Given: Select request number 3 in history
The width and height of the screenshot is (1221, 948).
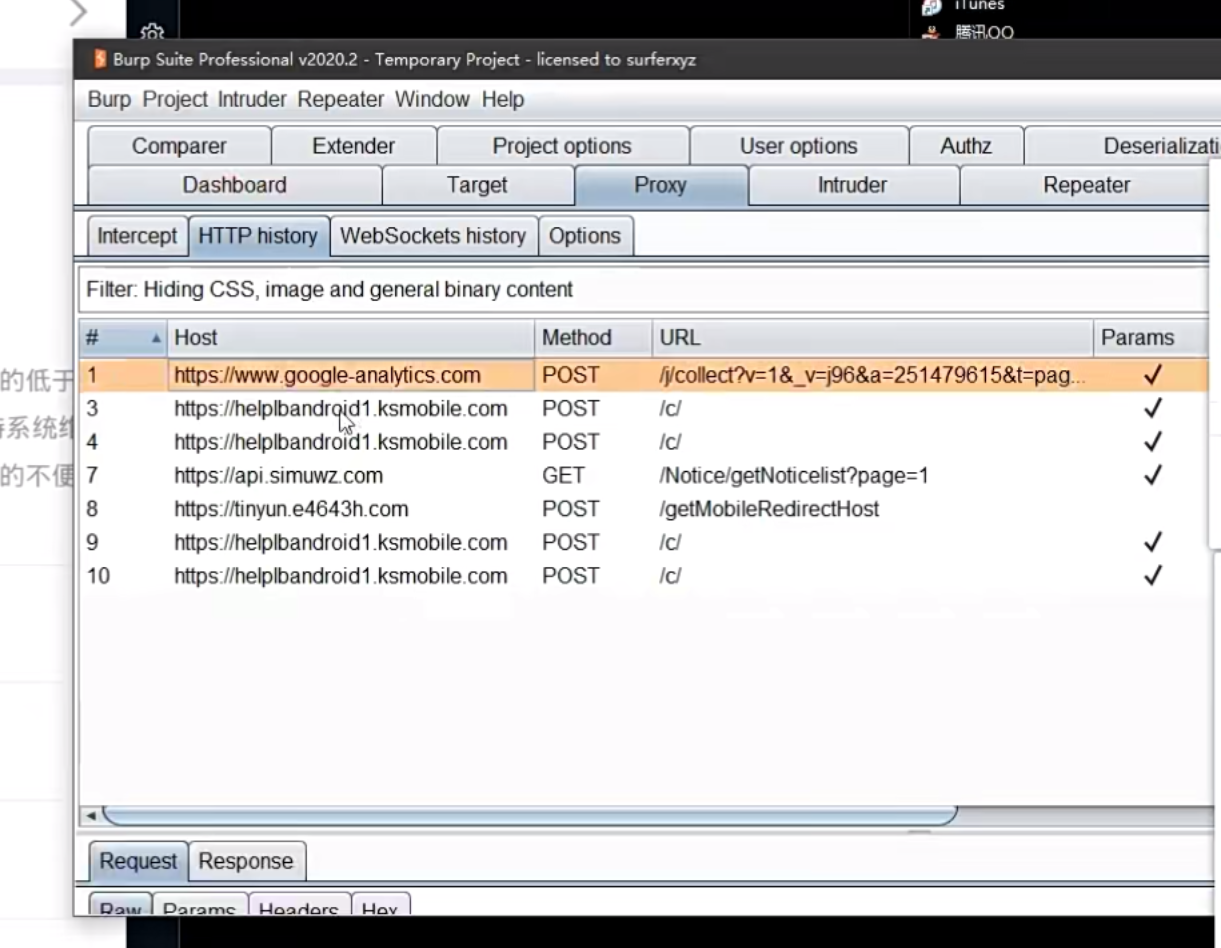Looking at the screenshot, I should click(643, 409).
